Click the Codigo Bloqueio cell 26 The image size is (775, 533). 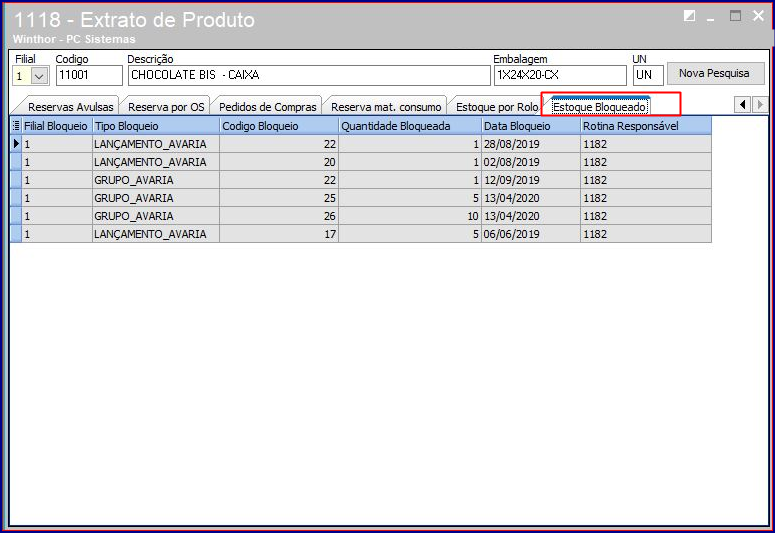[279, 216]
